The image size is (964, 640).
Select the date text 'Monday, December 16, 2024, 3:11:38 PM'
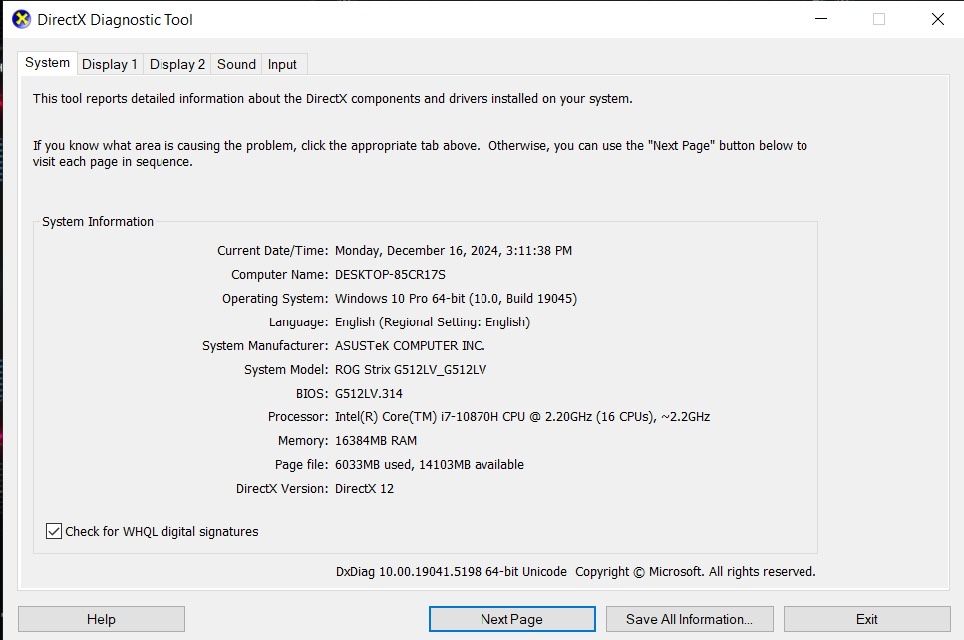(x=453, y=251)
